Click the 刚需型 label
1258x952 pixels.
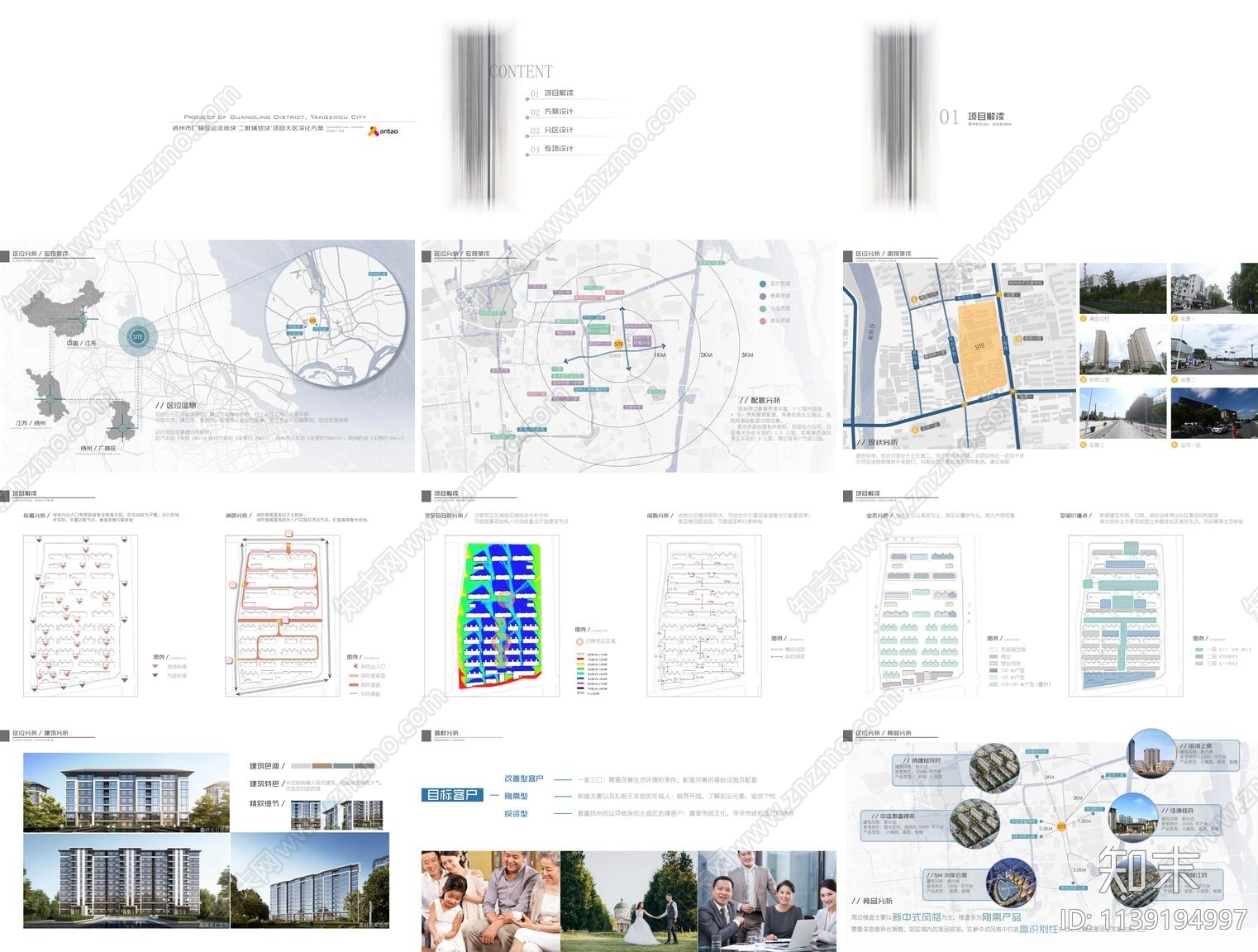coord(517,796)
